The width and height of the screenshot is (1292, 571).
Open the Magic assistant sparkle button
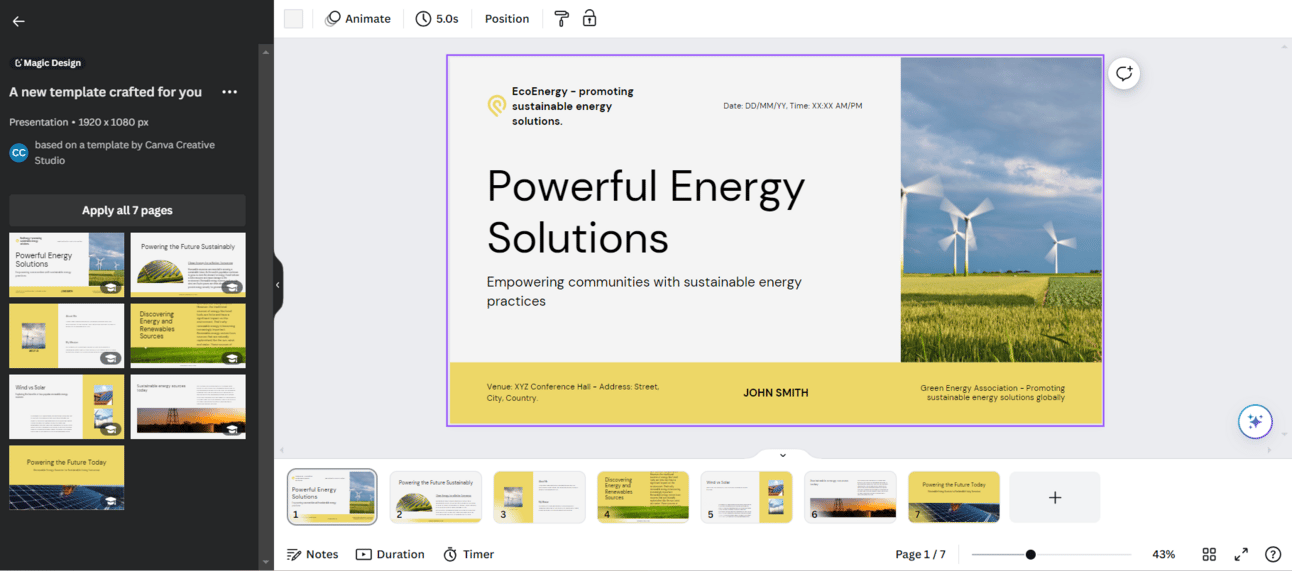1256,421
